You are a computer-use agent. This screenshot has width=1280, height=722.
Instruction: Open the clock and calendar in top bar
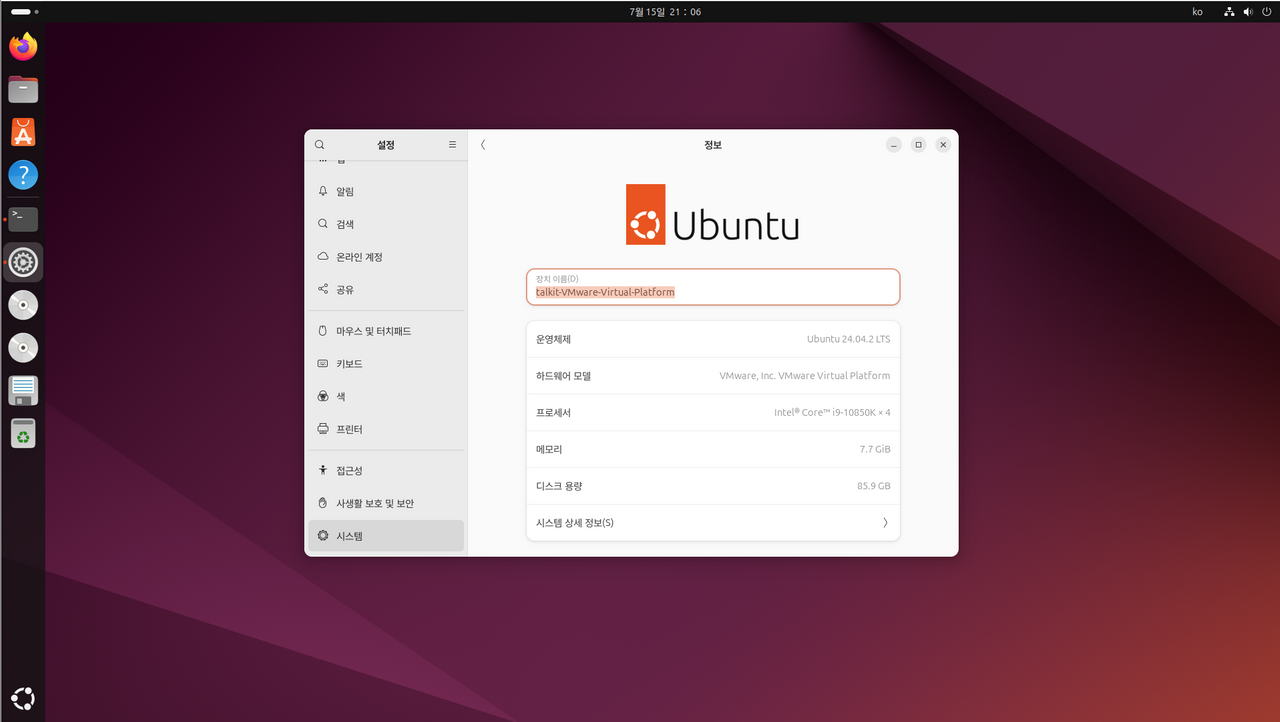point(665,12)
